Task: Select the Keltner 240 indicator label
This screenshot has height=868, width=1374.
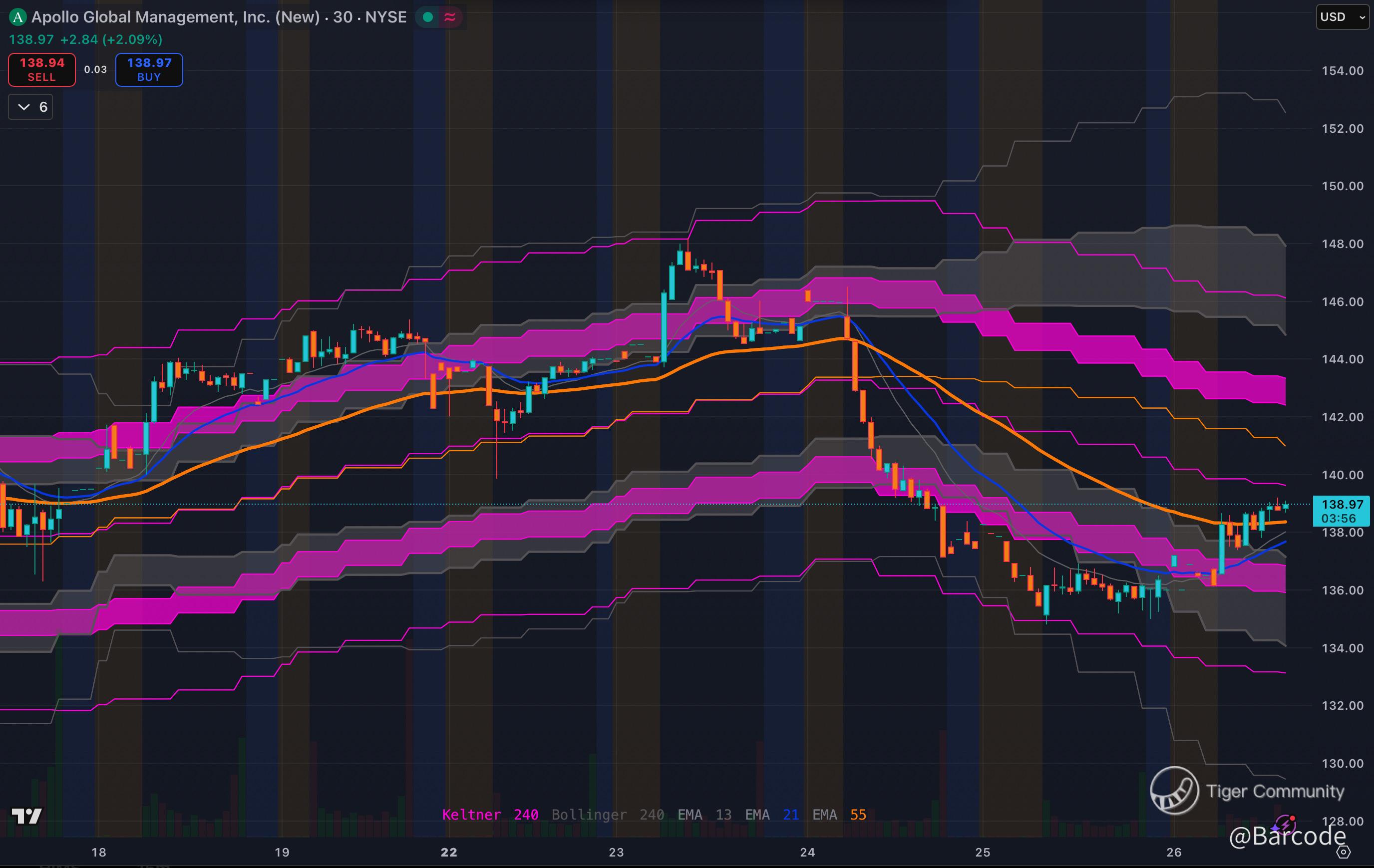Action: click(490, 815)
